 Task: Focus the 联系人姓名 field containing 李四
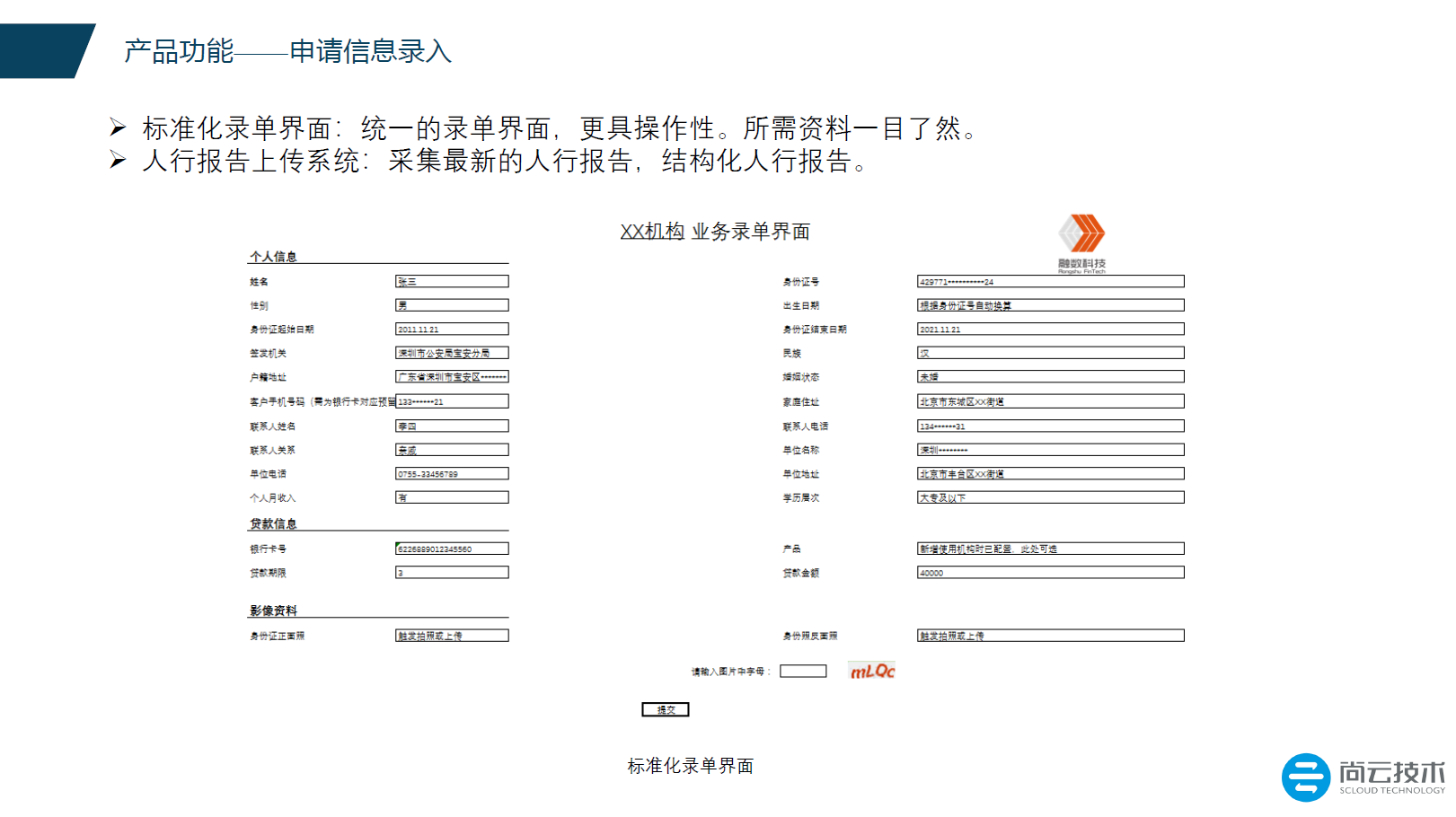(x=452, y=426)
